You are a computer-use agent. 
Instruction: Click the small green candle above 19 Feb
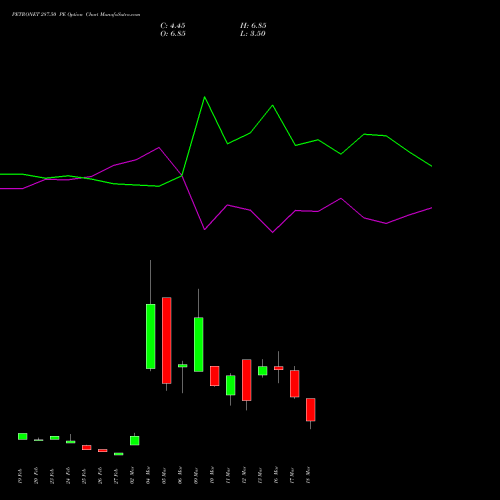pyautogui.click(x=23, y=436)
